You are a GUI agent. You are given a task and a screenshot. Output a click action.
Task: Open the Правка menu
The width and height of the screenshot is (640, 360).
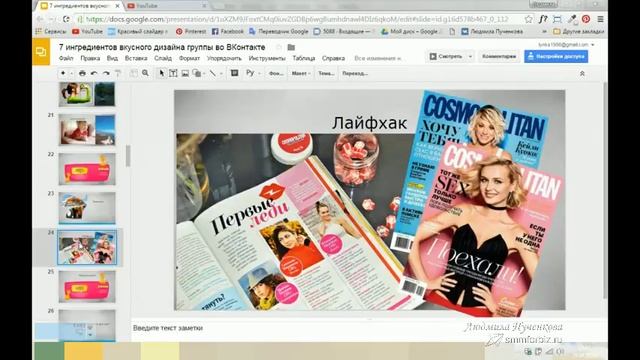point(90,58)
